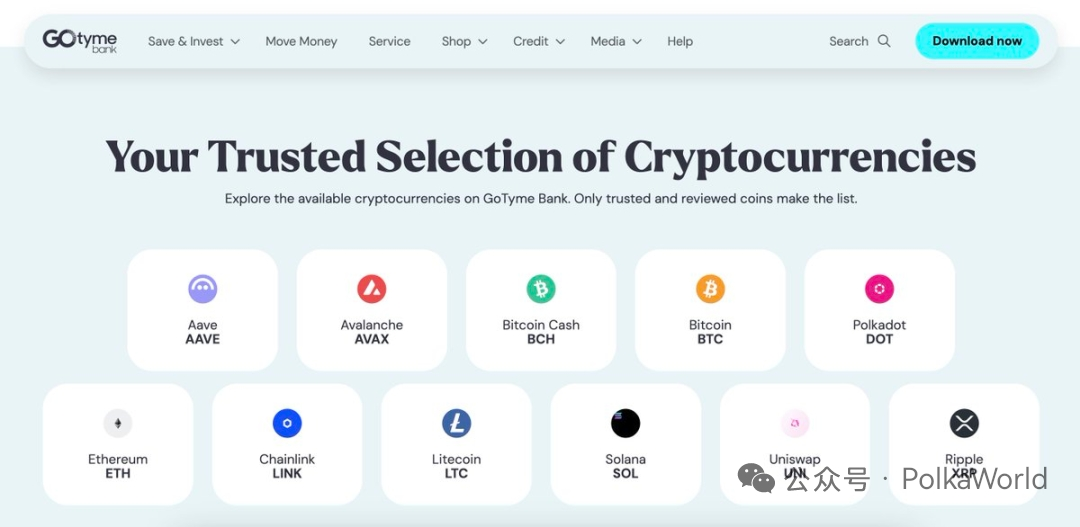1080x527 pixels.
Task: Go to the Service page
Action: 389,41
